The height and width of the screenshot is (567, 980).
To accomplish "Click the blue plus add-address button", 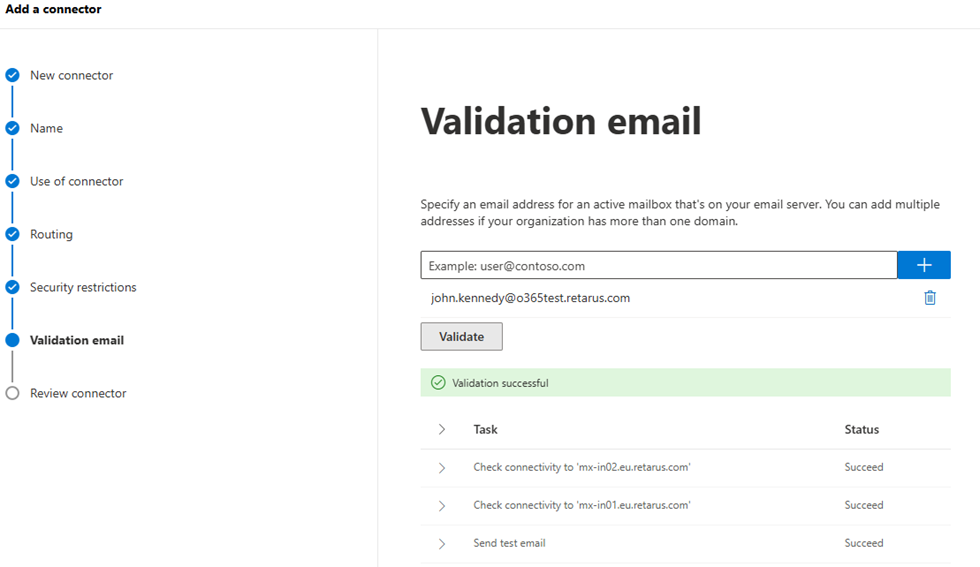I will pyautogui.click(x=924, y=265).
